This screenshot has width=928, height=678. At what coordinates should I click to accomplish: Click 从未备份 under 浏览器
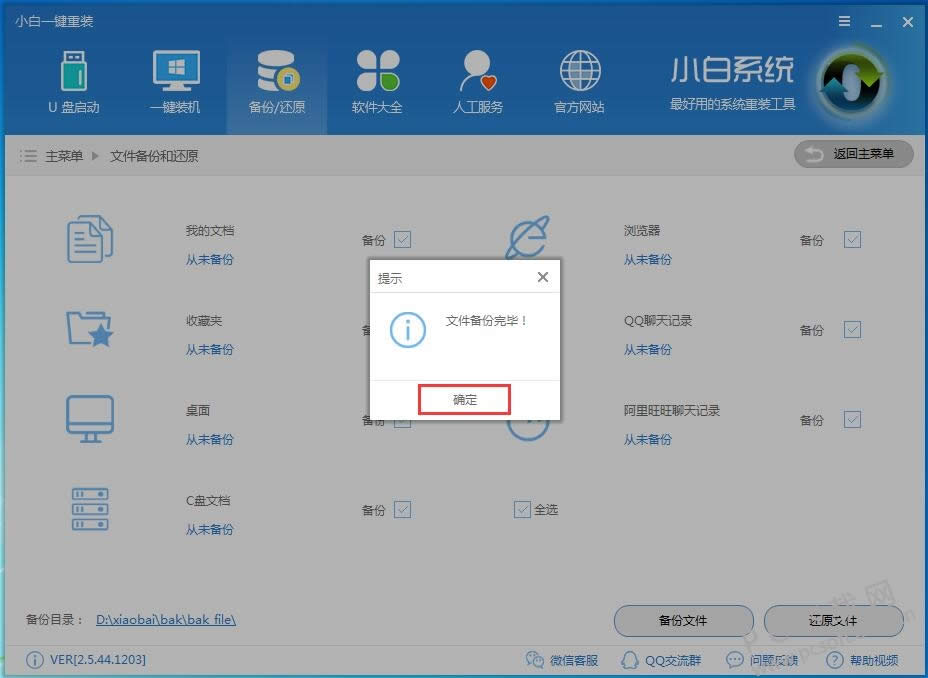pos(647,259)
